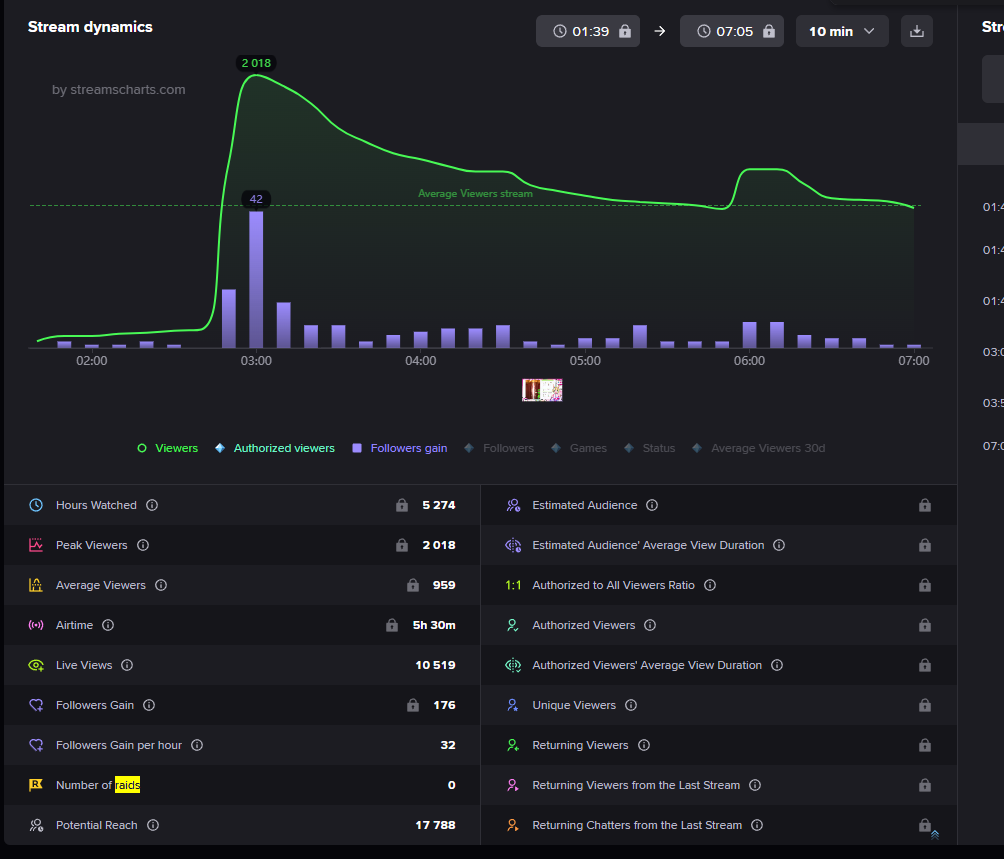The image size is (1004, 859).
Task: Click the game thumbnail below the chart
Action: (x=542, y=390)
